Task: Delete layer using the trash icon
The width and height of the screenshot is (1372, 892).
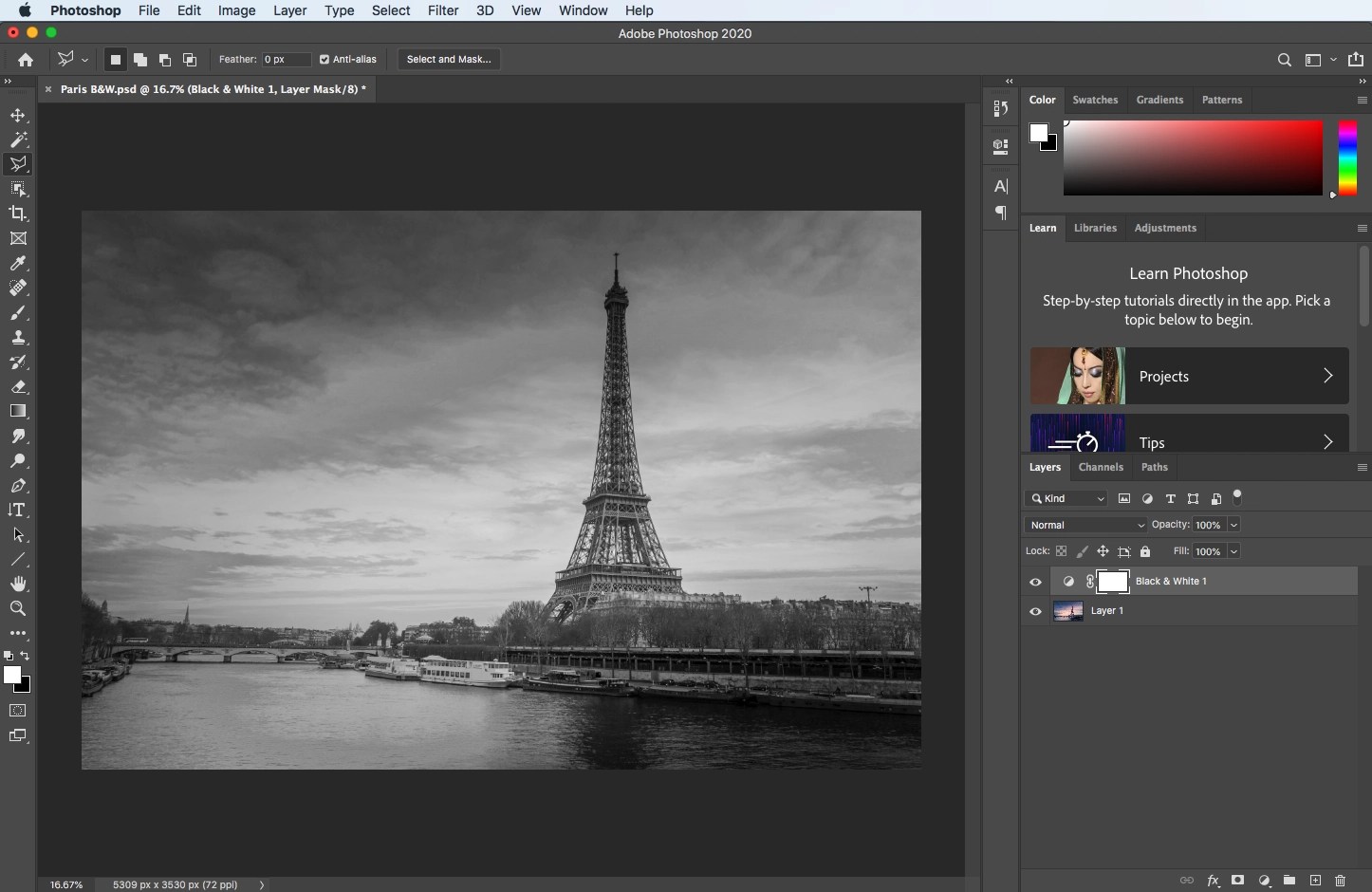Action: tap(1341, 881)
